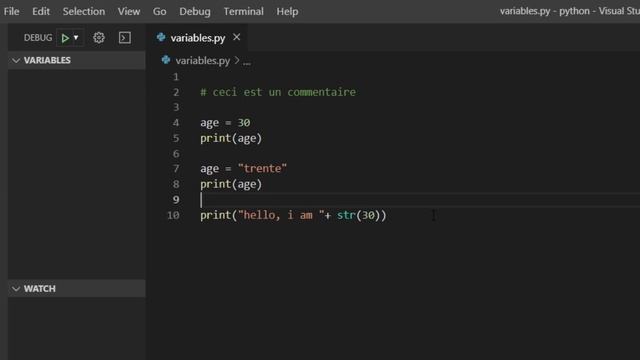
Task: Click the Python icon in the breadcrumb
Action: 166,60
